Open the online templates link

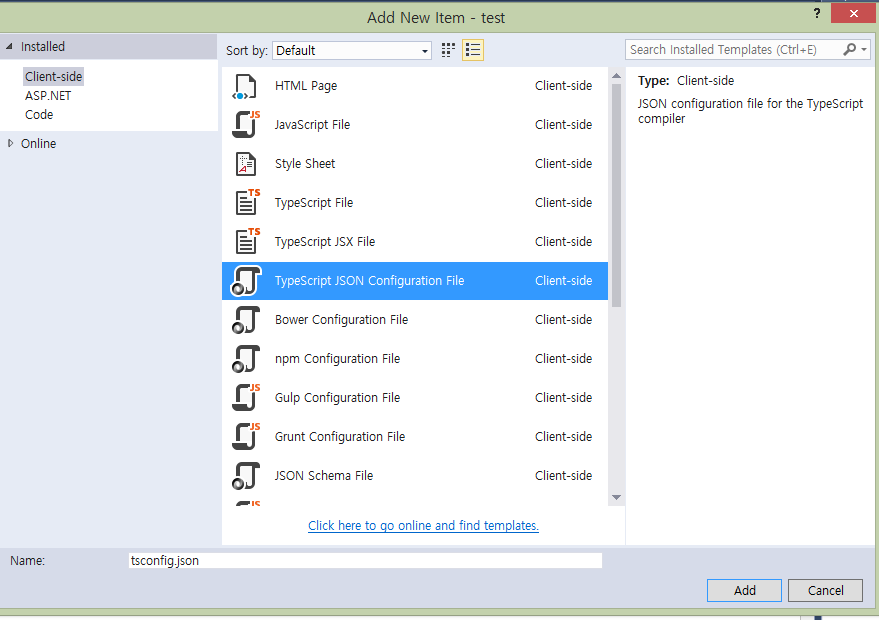pyautogui.click(x=423, y=525)
